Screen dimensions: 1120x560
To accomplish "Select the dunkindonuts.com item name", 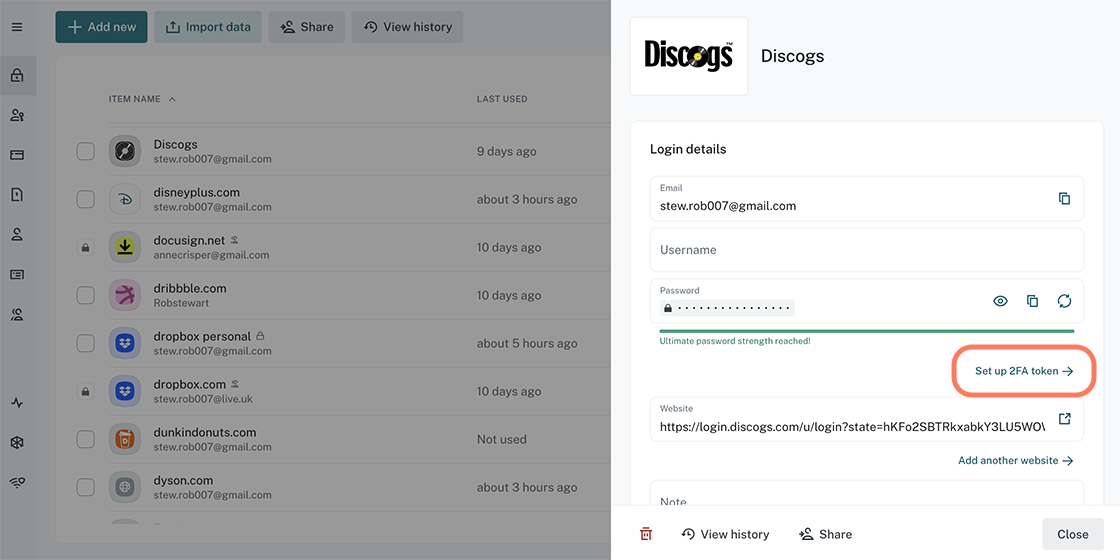I will [205, 432].
